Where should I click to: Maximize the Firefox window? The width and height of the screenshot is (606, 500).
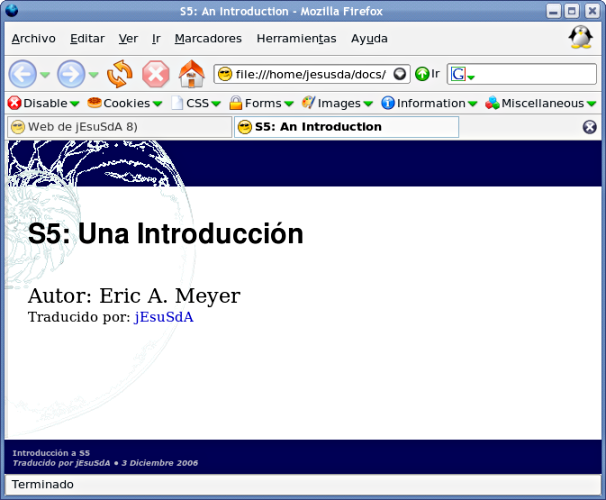572,11
